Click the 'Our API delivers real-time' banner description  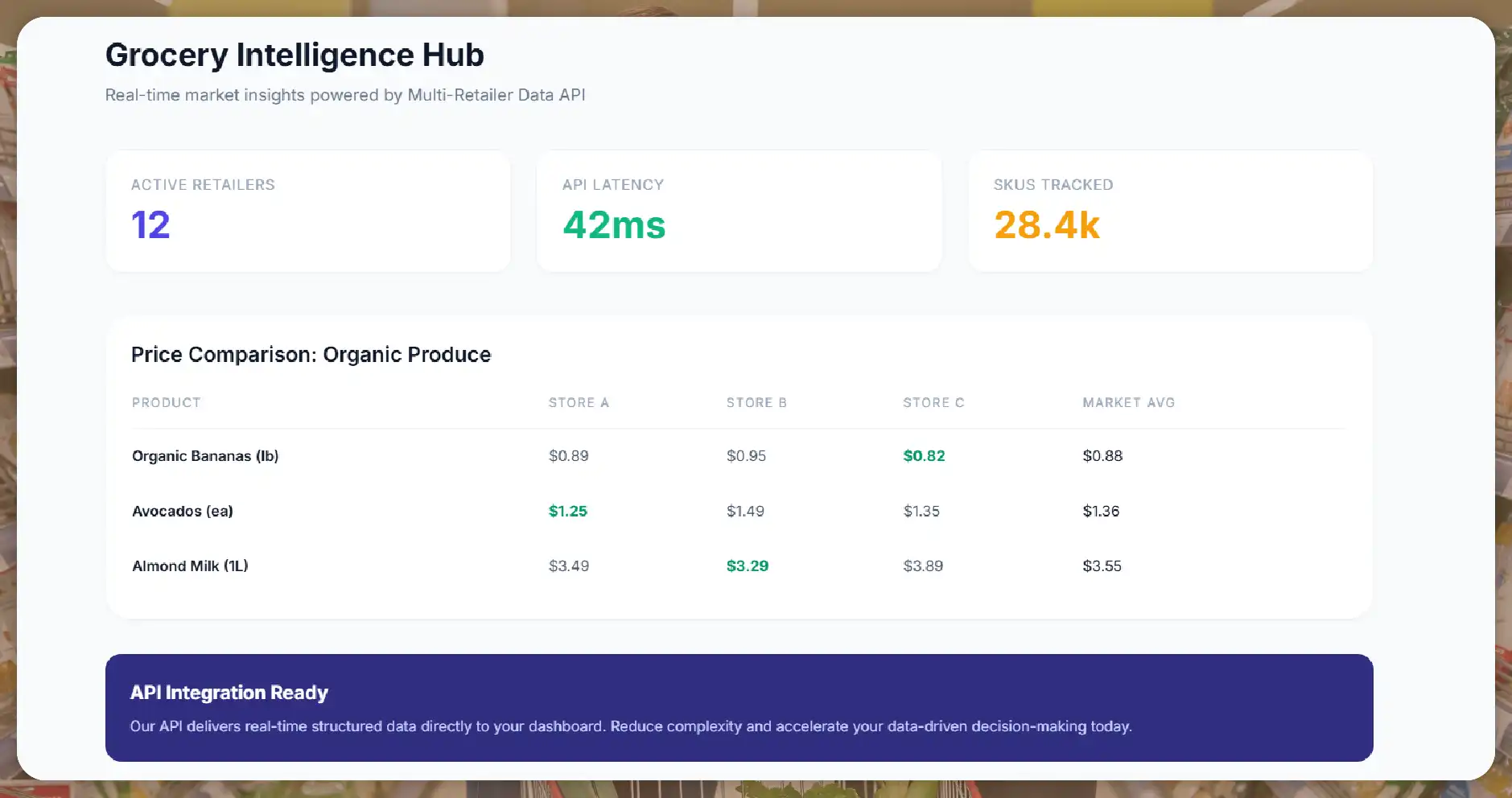click(x=631, y=726)
